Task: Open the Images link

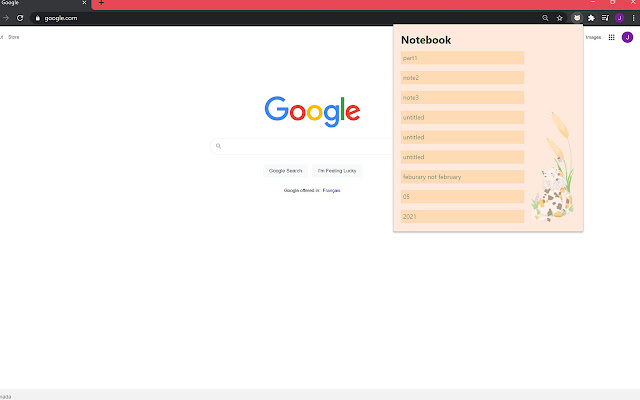Action: (593, 37)
